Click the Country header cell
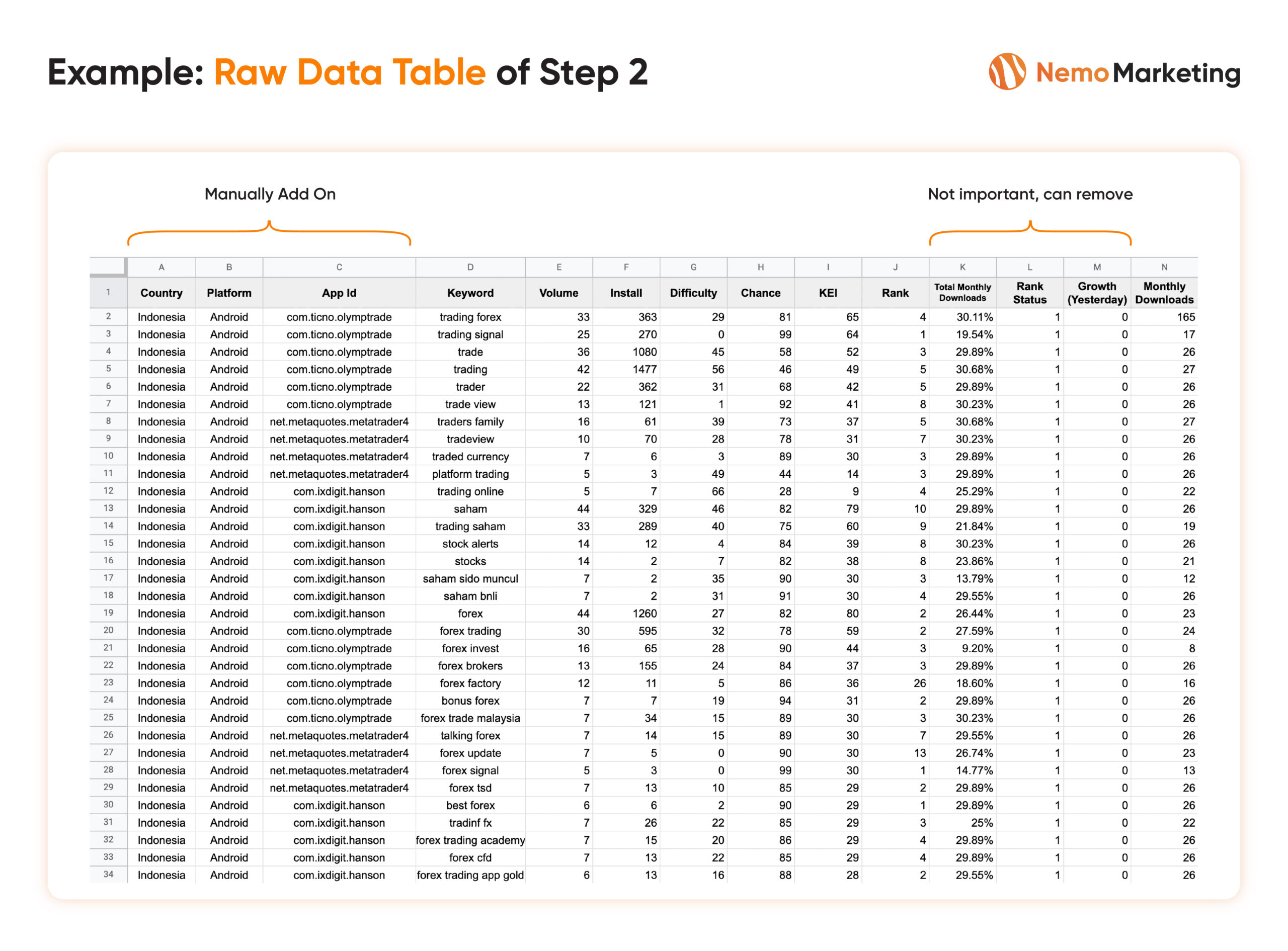The height and width of the screenshot is (951, 1288). tap(161, 292)
